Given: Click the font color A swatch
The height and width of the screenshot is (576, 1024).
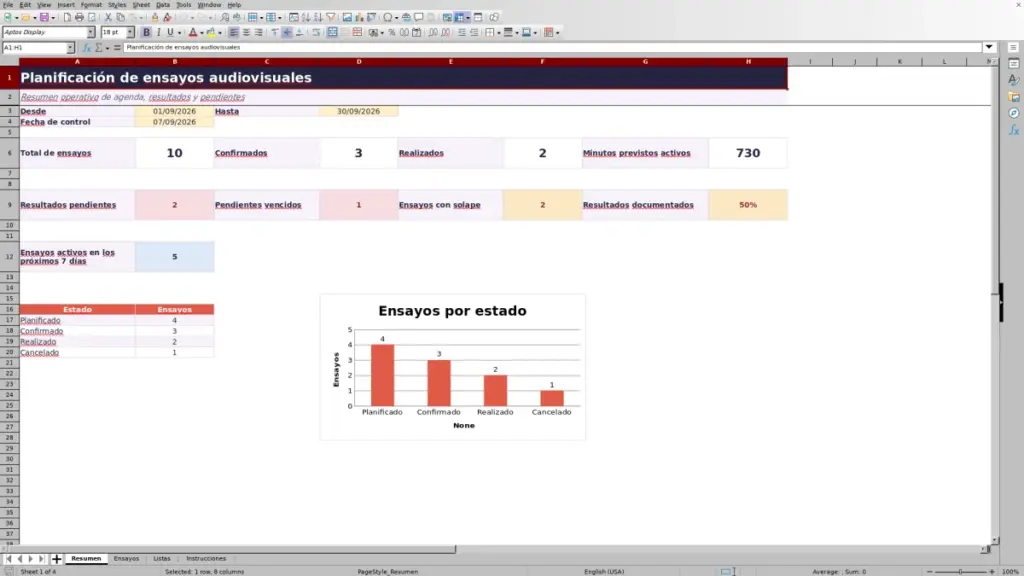Looking at the screenshot, I should coord(193,33).
